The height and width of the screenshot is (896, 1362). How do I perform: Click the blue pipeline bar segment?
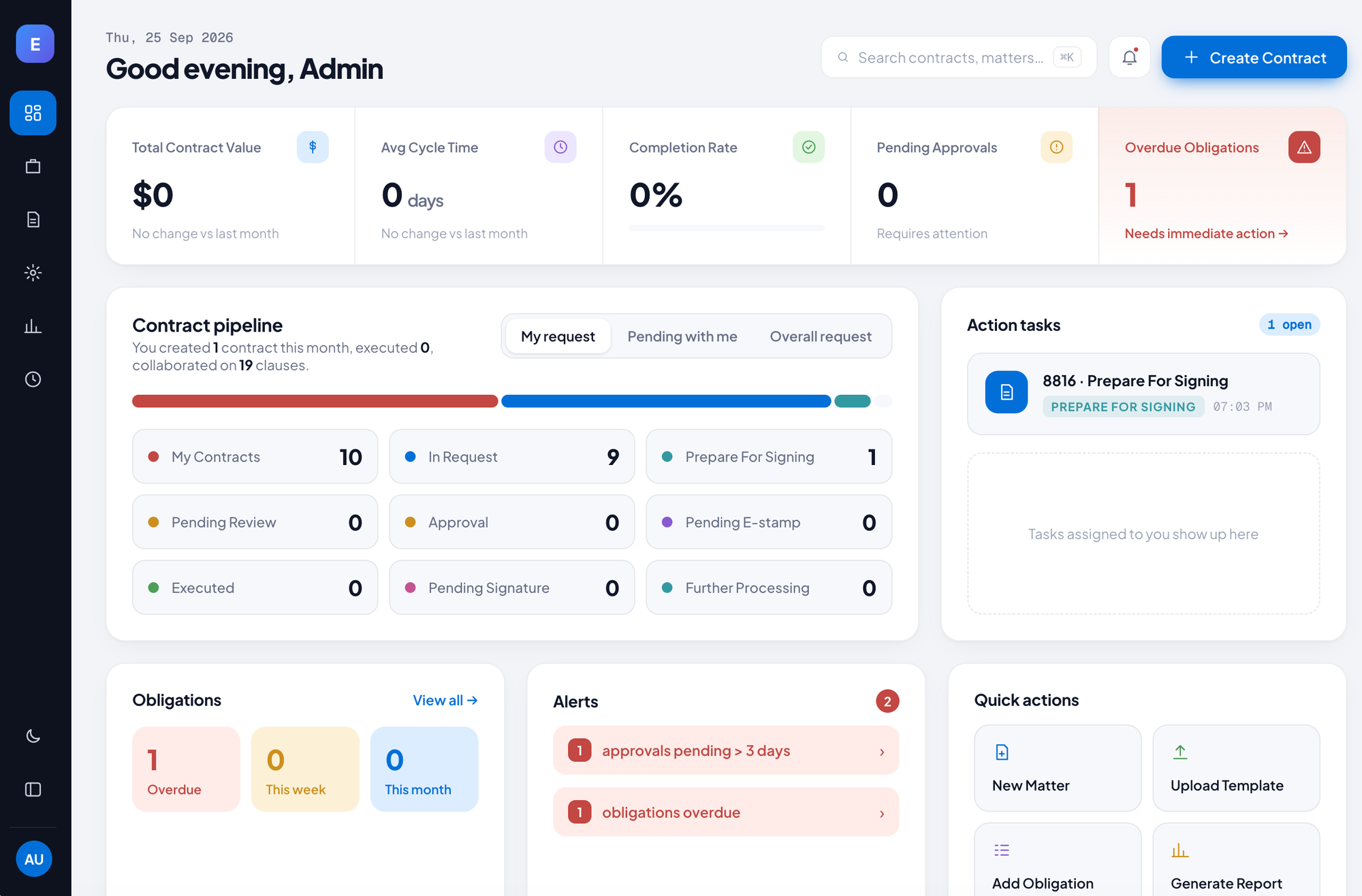666,401
